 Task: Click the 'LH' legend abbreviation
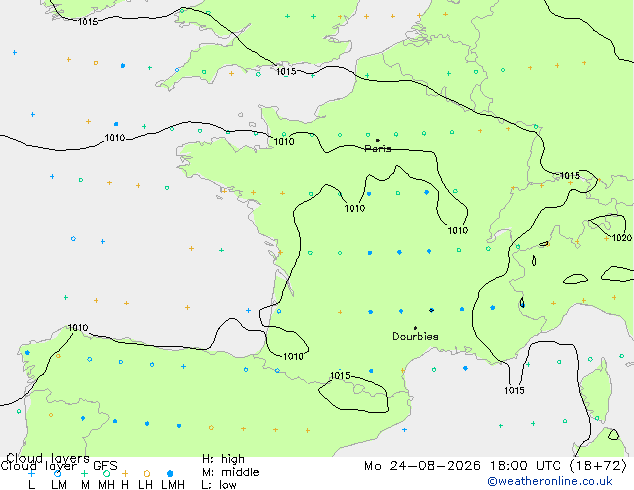click(x=145, y=484)
